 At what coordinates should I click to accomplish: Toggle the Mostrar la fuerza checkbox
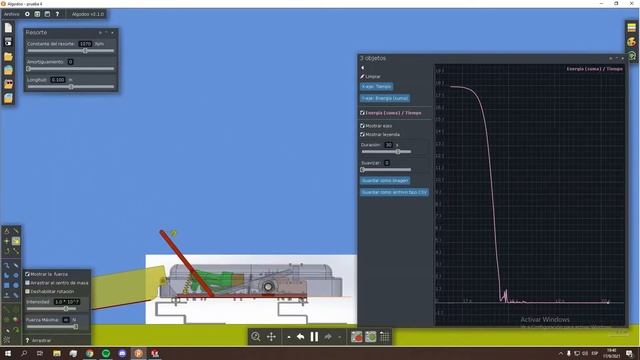coord(27,274)
